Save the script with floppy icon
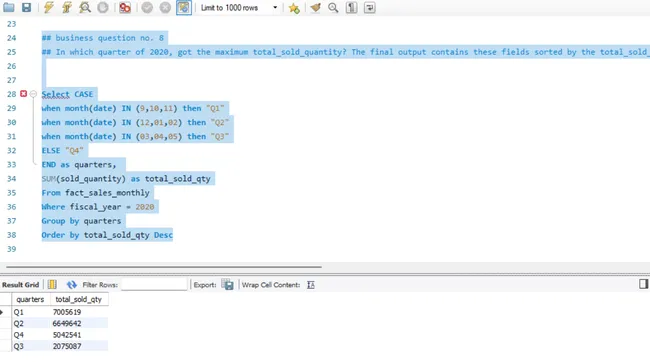Screen dimensions: 650x362 [x=27, y=7]
